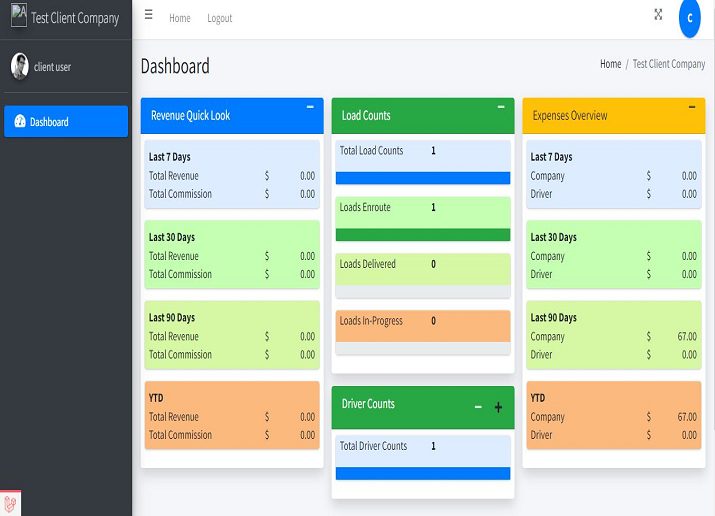715x516 pixels.
Task: Click Logout in the top navbar
Action: 220,18
